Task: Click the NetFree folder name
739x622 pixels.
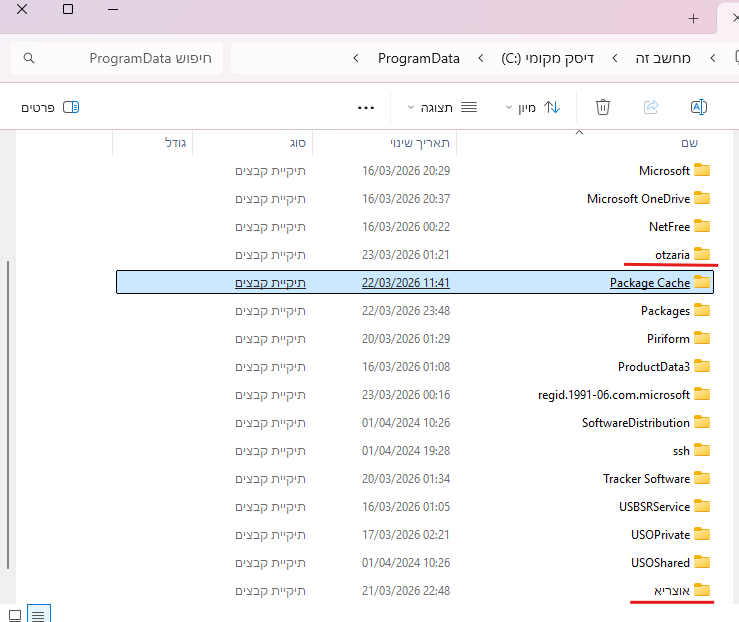Action: pyautogui.click(x=669, y=227)
